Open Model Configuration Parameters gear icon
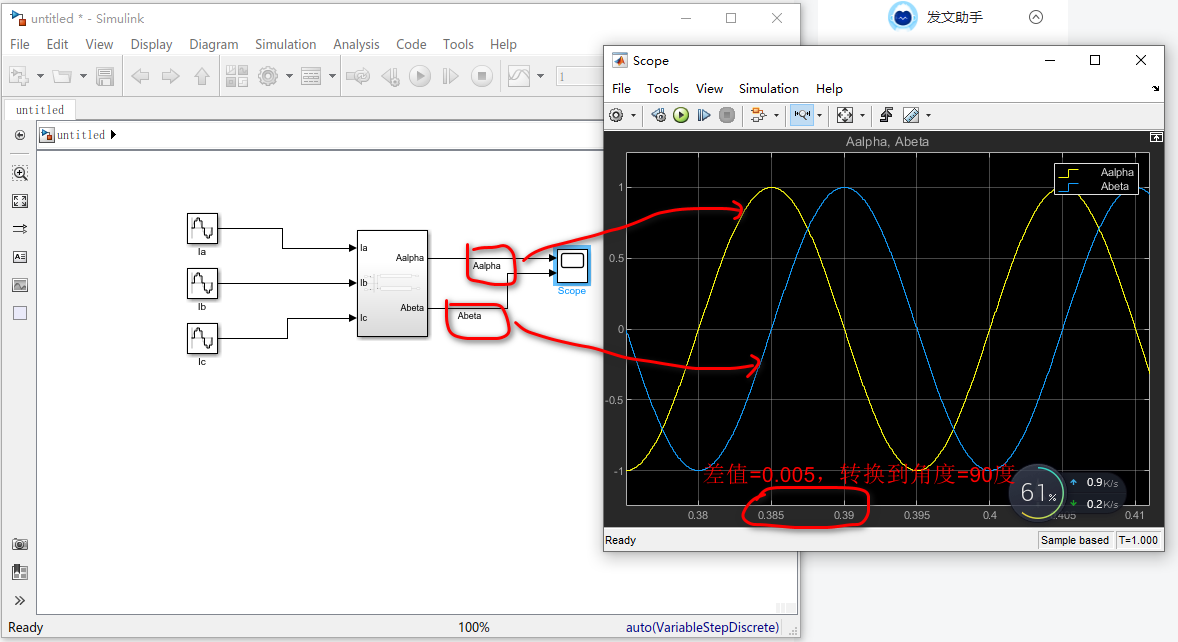The width and height of the screenshot is (1178, 642). click(267, 75)
